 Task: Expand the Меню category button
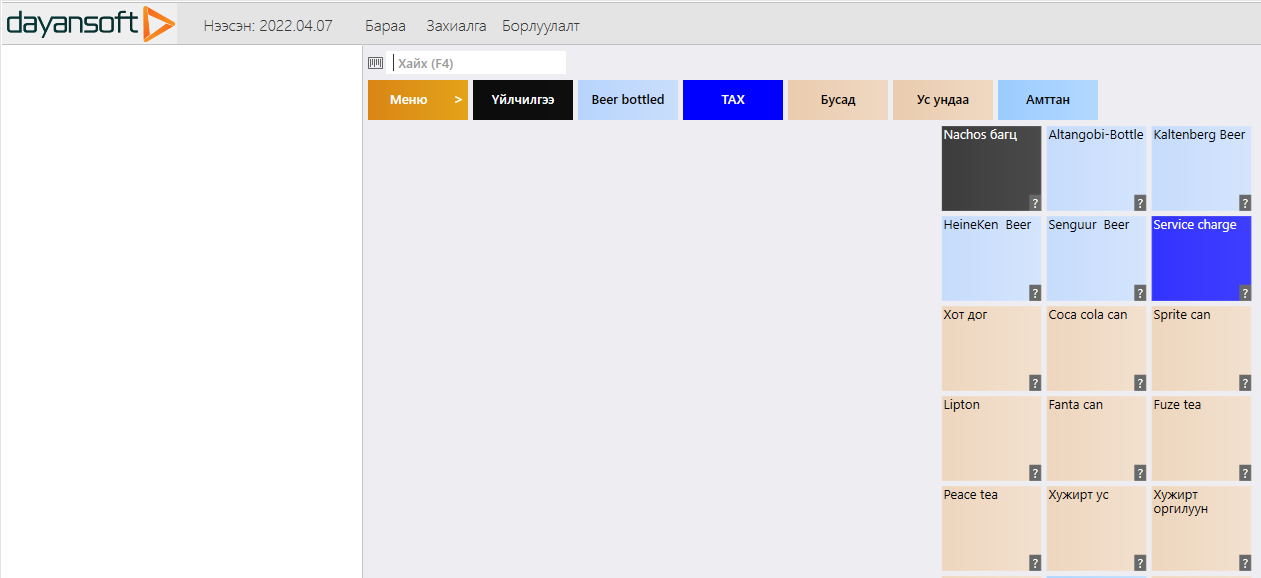(418, 100)
